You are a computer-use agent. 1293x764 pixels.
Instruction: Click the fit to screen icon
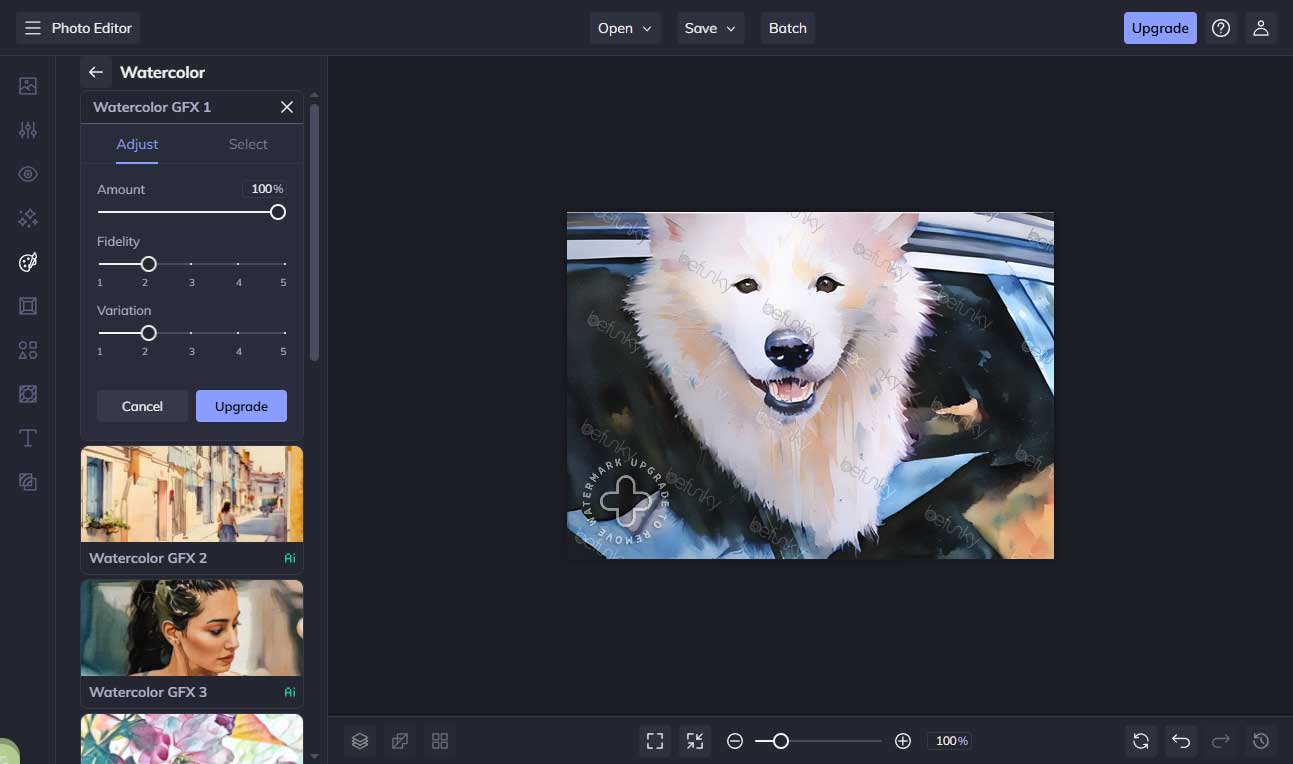click(655, 741)
